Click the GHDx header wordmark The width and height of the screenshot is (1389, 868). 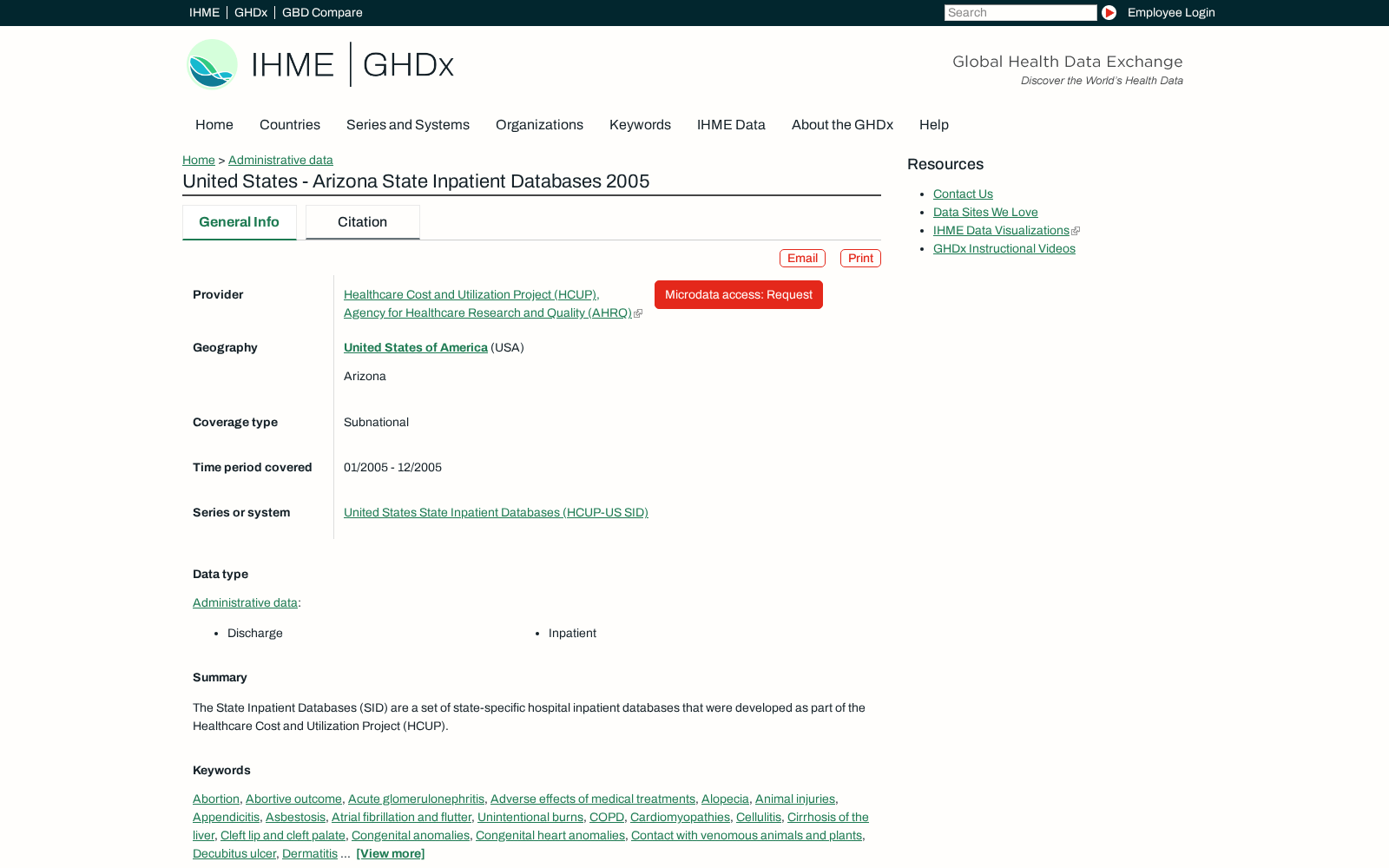[408, 65]
